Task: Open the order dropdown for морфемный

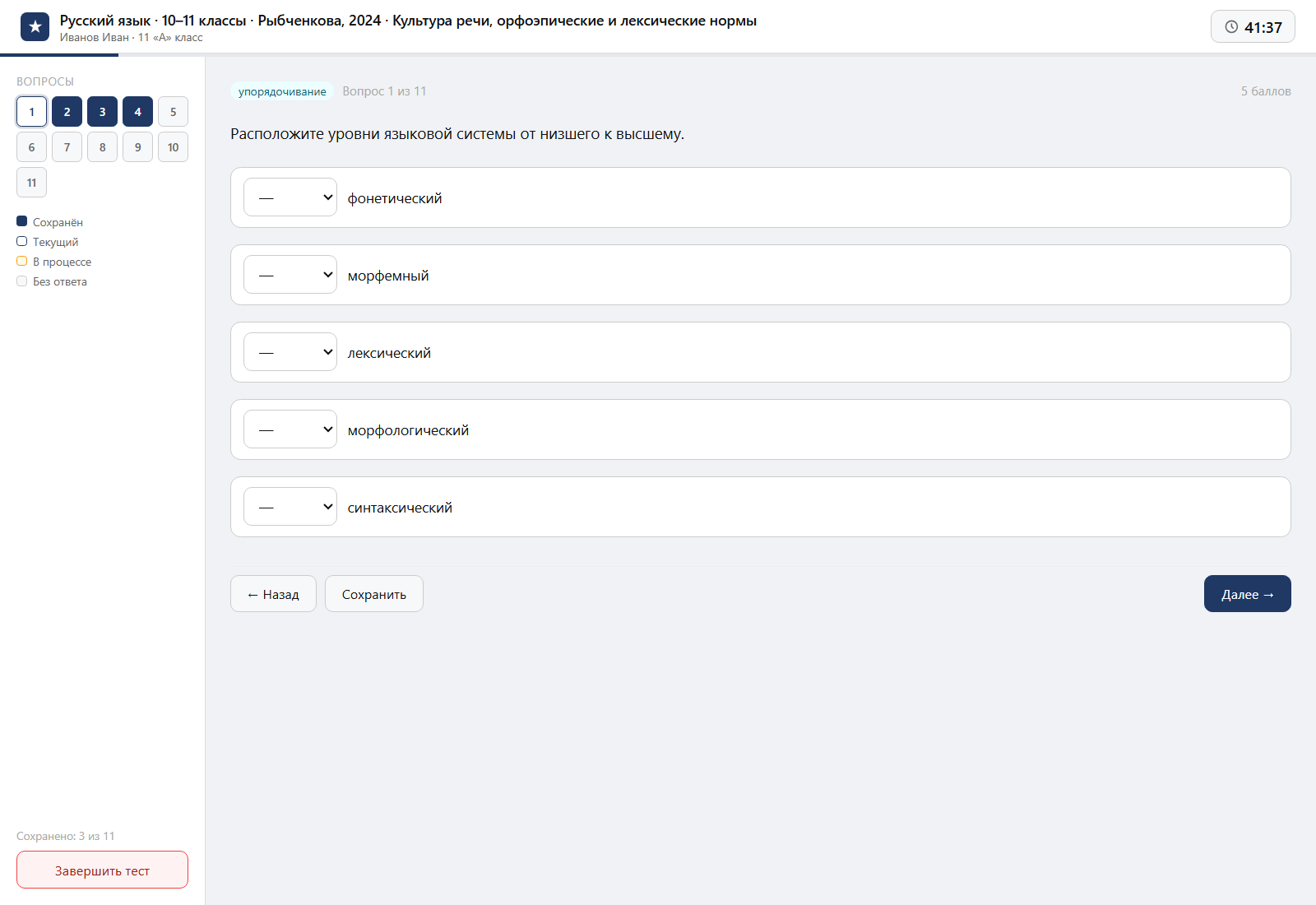Action: click(x=290, y=275)
